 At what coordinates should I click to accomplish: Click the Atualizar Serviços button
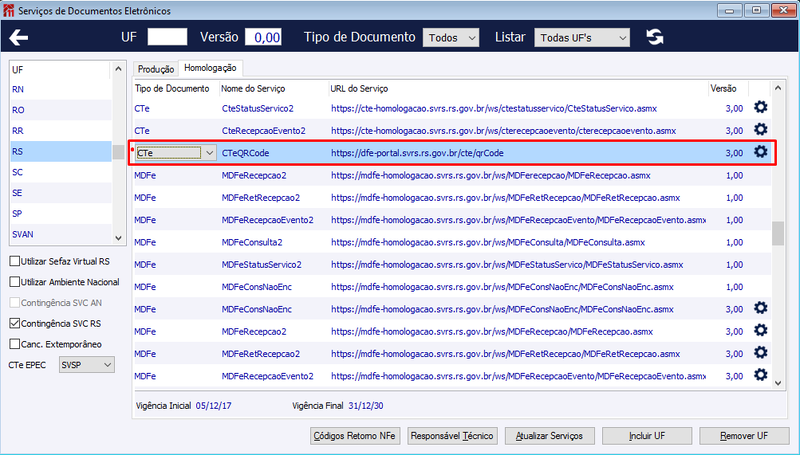coord(549,436)
